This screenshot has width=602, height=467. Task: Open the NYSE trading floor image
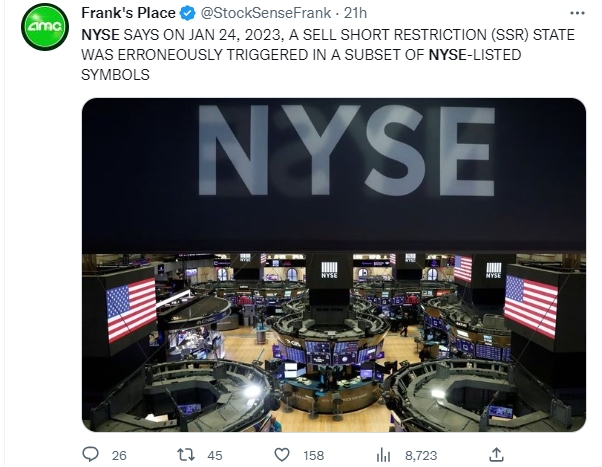(x=334, y=265)
